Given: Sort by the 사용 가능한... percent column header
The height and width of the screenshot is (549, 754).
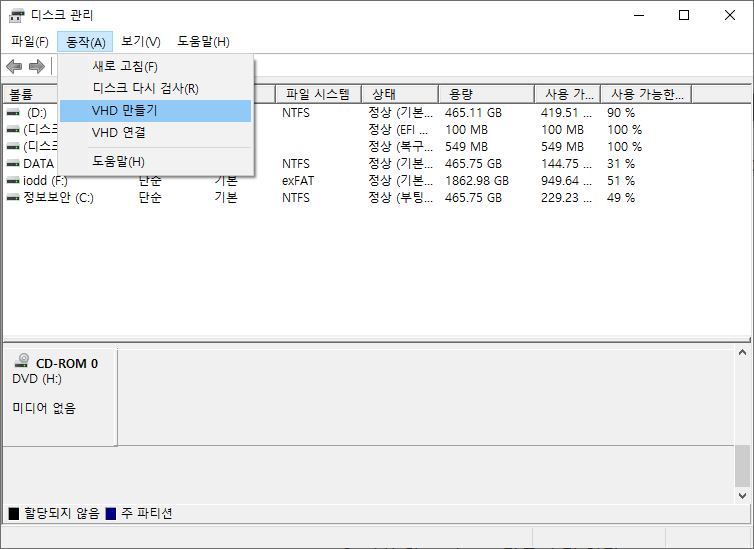Looking at the screenshot, I should (646, 94).
